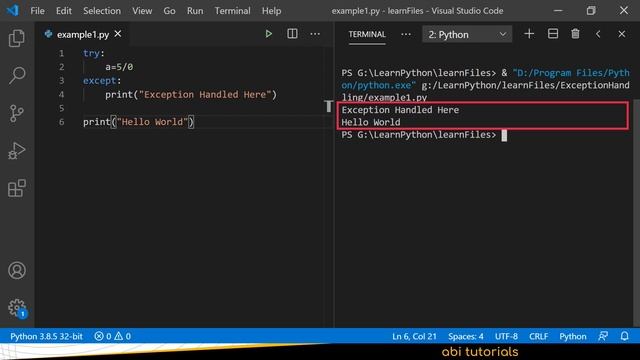Click 'Hello World' terminal output line
Image resolution: width=640 pixels, height=360 pixels.
click(371, 122)
